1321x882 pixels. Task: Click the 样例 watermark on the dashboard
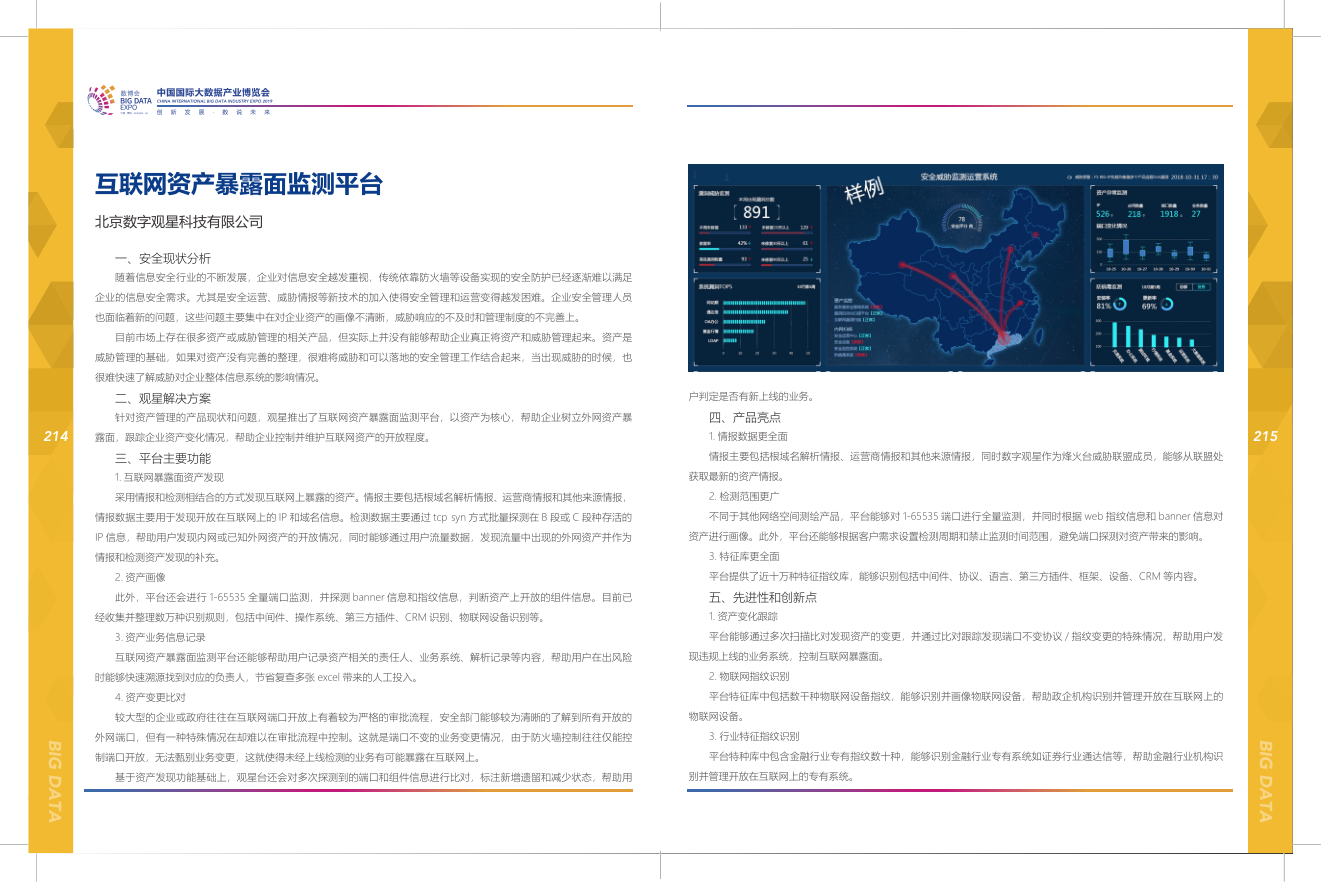[865, 189]
